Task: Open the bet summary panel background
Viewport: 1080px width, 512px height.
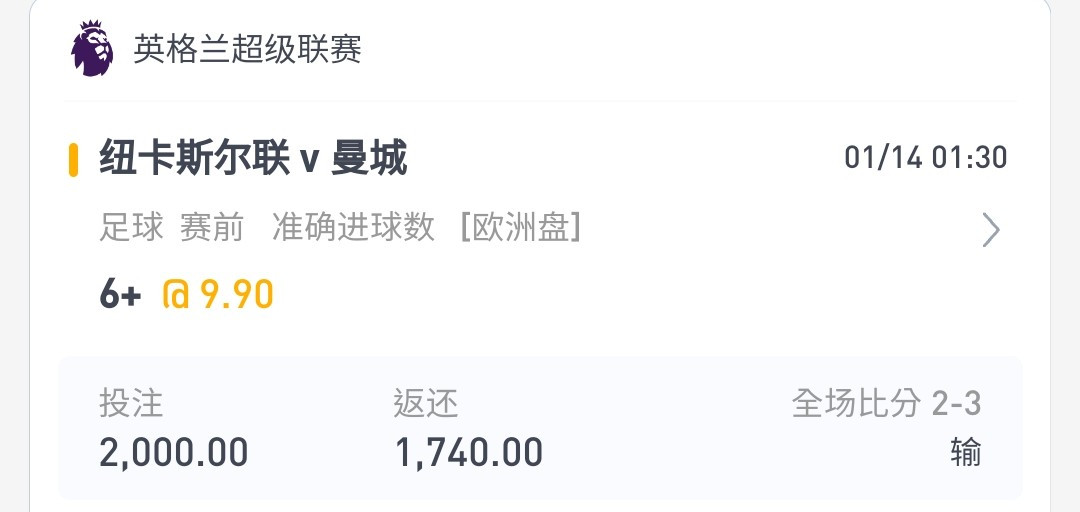Action: coord(540,427)
